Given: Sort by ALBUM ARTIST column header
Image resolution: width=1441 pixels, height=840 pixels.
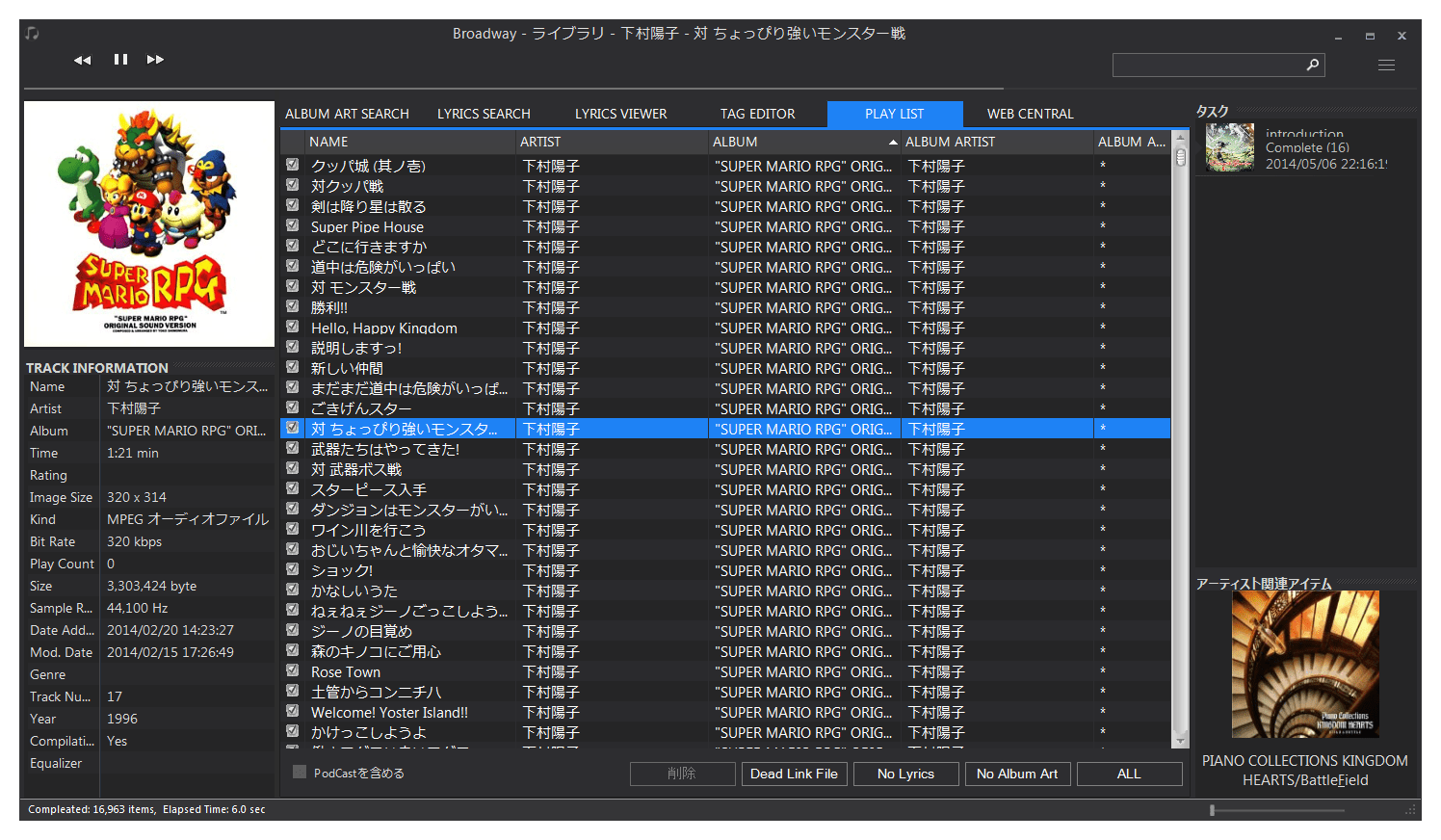Looking at the screenshot, I should (x=997, y=142).
